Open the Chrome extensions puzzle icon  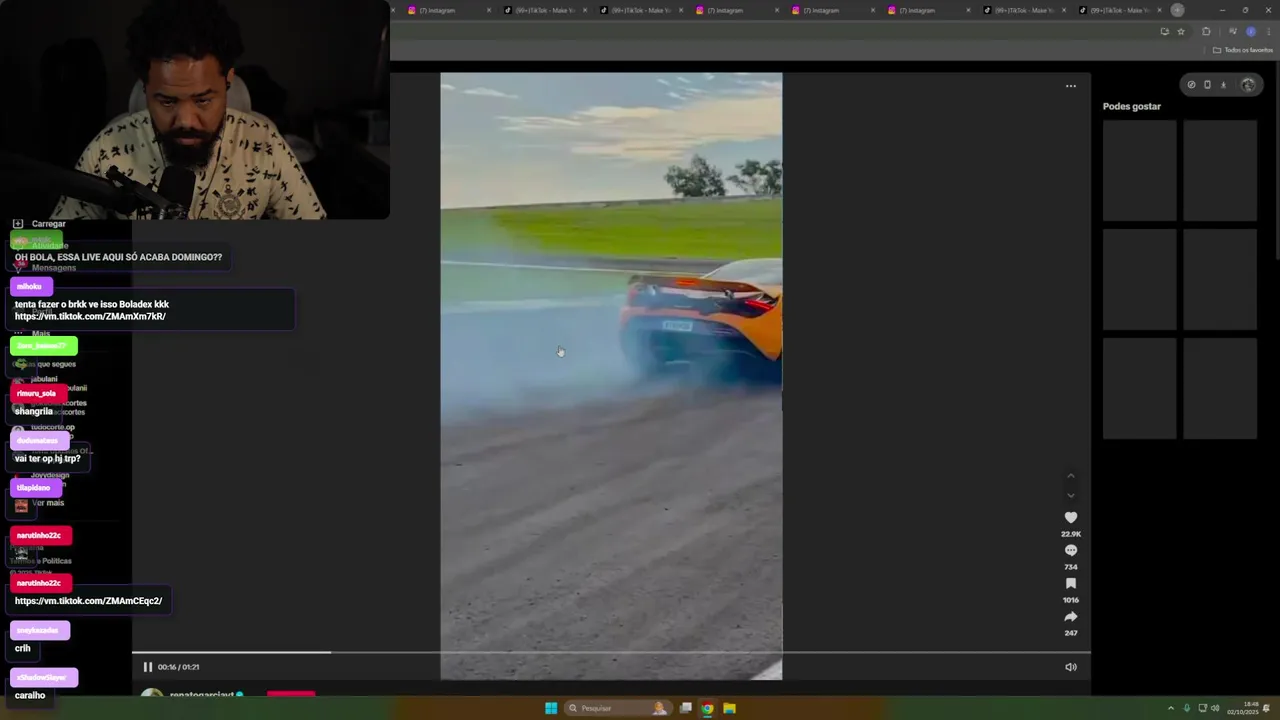tap(1206, 32)
